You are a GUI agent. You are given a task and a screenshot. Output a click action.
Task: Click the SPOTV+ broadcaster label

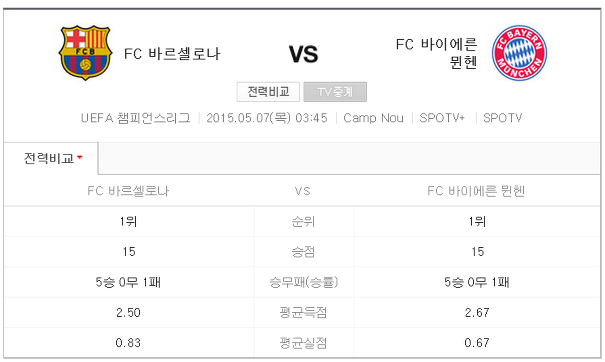[x=442, y=118]
